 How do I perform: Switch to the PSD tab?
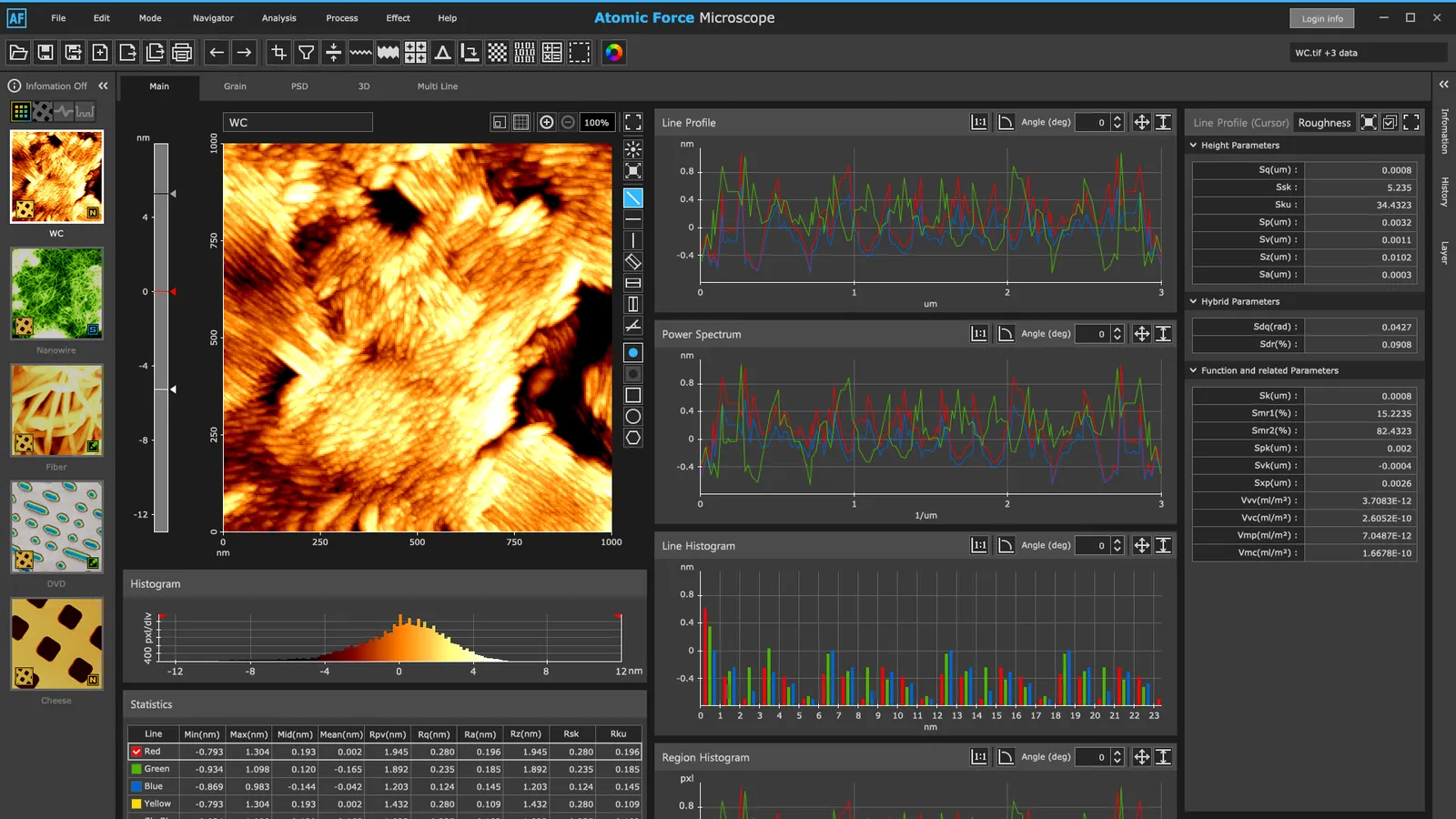point(299,86)
